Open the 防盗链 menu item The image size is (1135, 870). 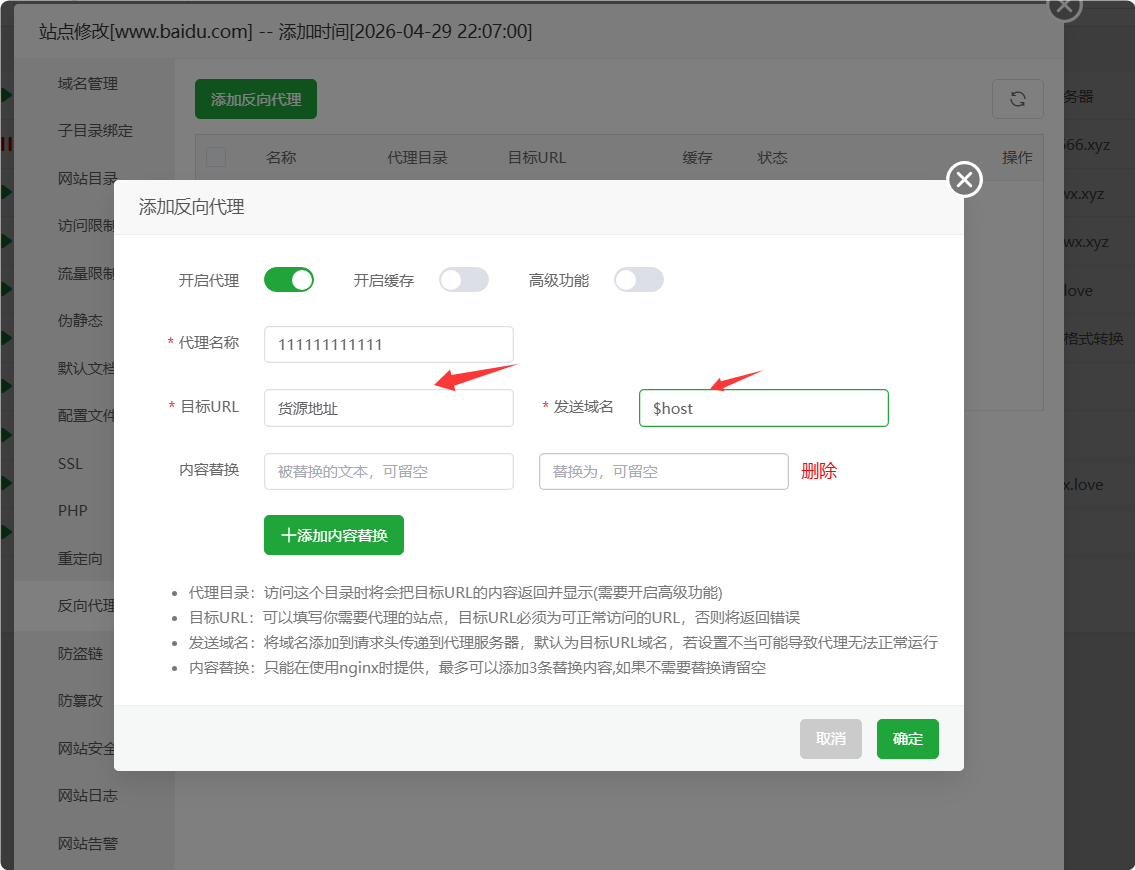pyautogui.click(x=80, y=653)
